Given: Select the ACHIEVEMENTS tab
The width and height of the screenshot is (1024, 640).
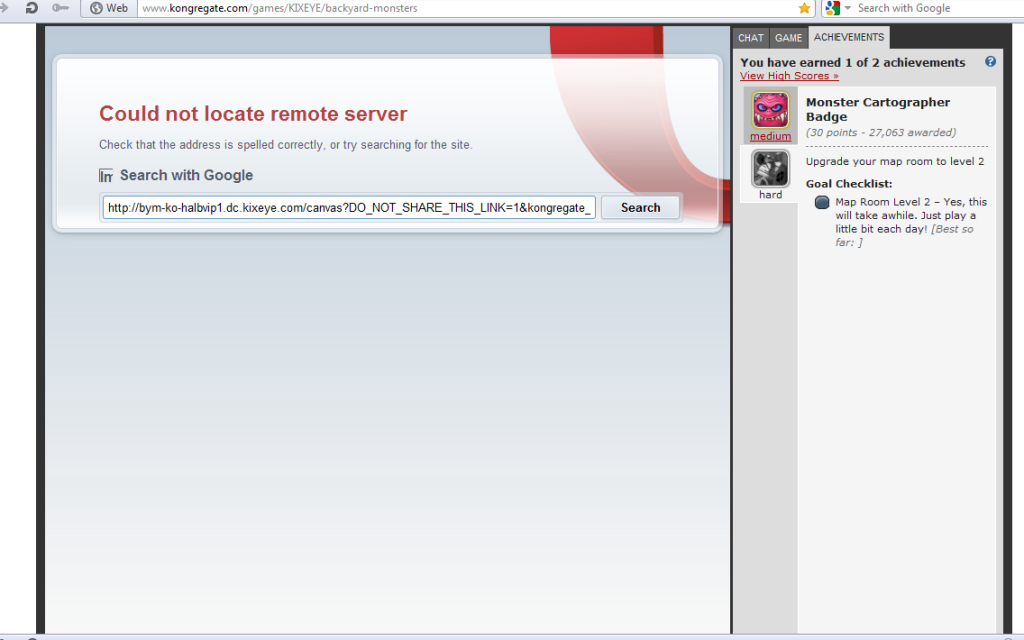Looking at the screenshot, I should pyautogui.click(x=848, y=37).
